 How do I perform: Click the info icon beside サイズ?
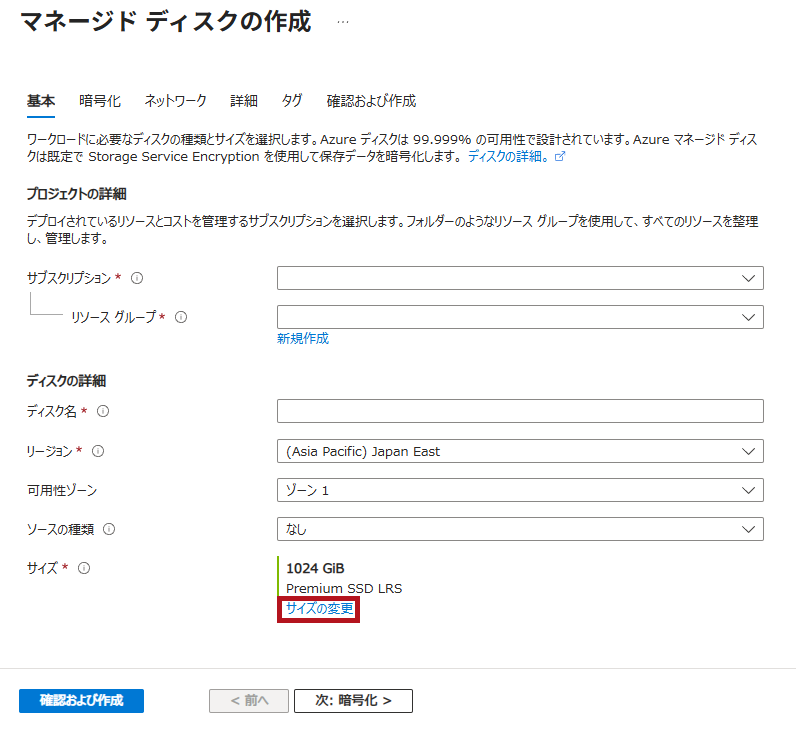coord(84,568)
